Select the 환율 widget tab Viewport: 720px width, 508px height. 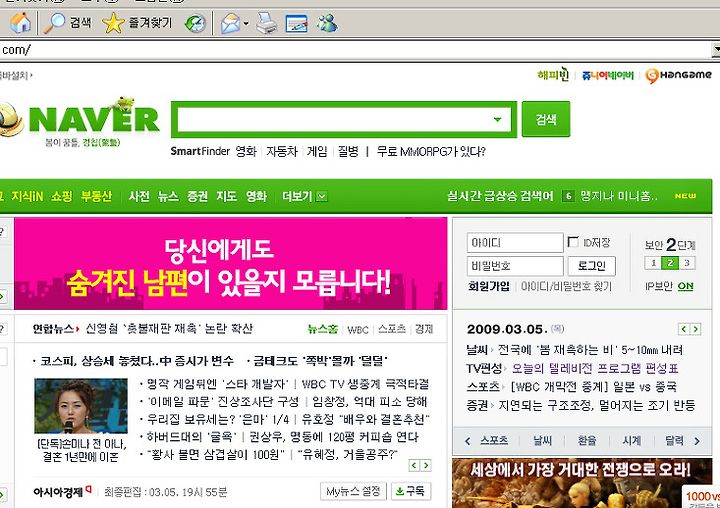tap(587, 440)
